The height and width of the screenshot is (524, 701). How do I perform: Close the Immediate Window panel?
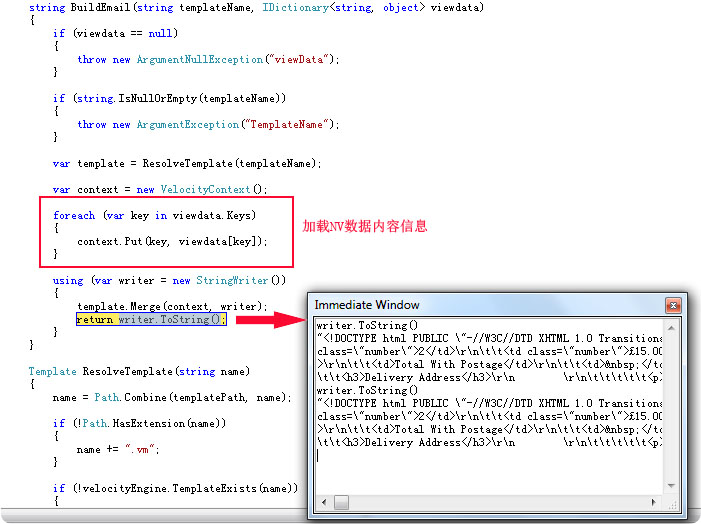coord(673,305)
